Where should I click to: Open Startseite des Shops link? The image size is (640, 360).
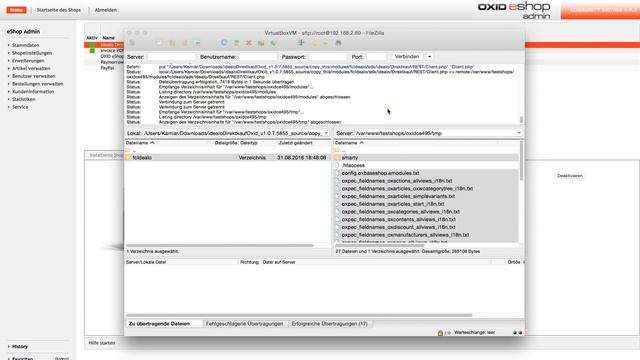point(59,10)
